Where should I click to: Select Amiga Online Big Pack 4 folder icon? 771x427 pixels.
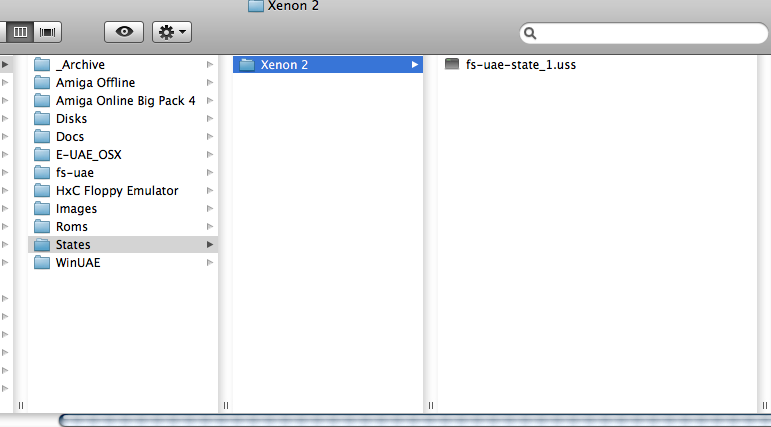tap(42, 100)
